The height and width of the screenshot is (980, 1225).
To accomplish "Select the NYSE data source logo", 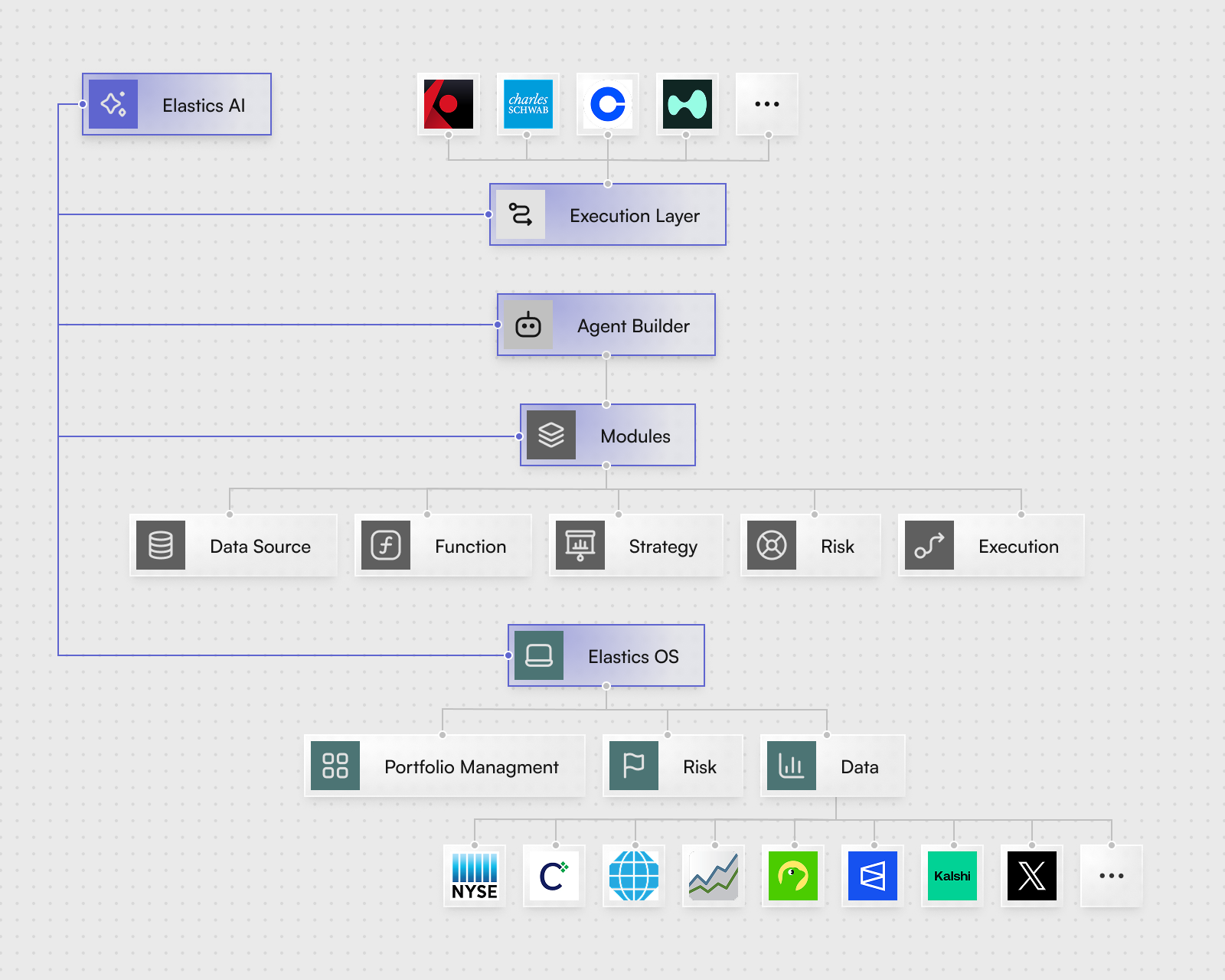I will [x=475, y=876].
